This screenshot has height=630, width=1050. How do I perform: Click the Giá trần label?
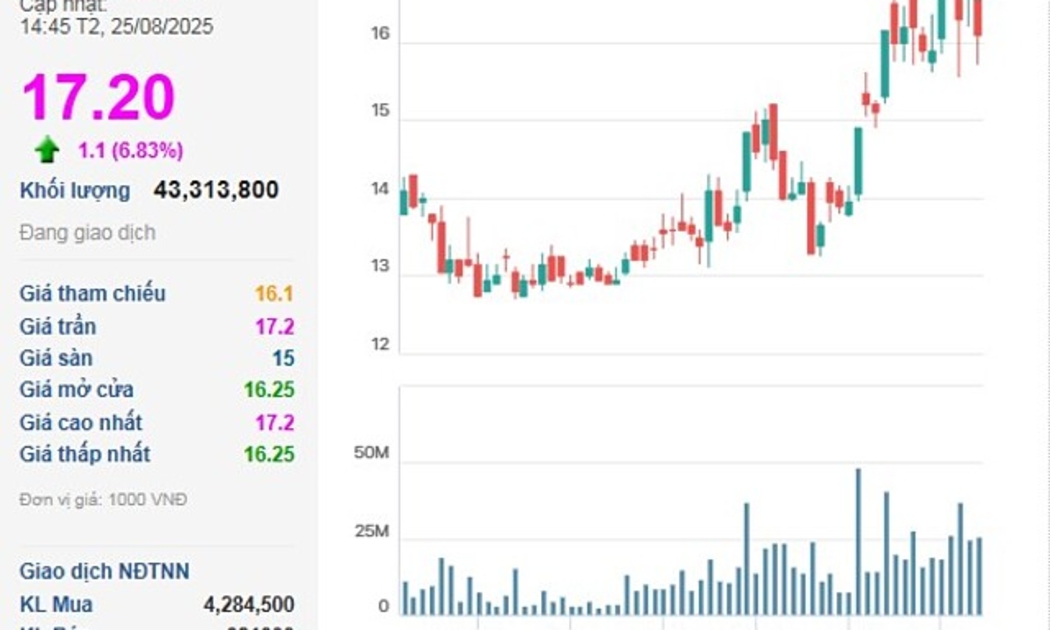pyautogui.click(x=58, y=326)
